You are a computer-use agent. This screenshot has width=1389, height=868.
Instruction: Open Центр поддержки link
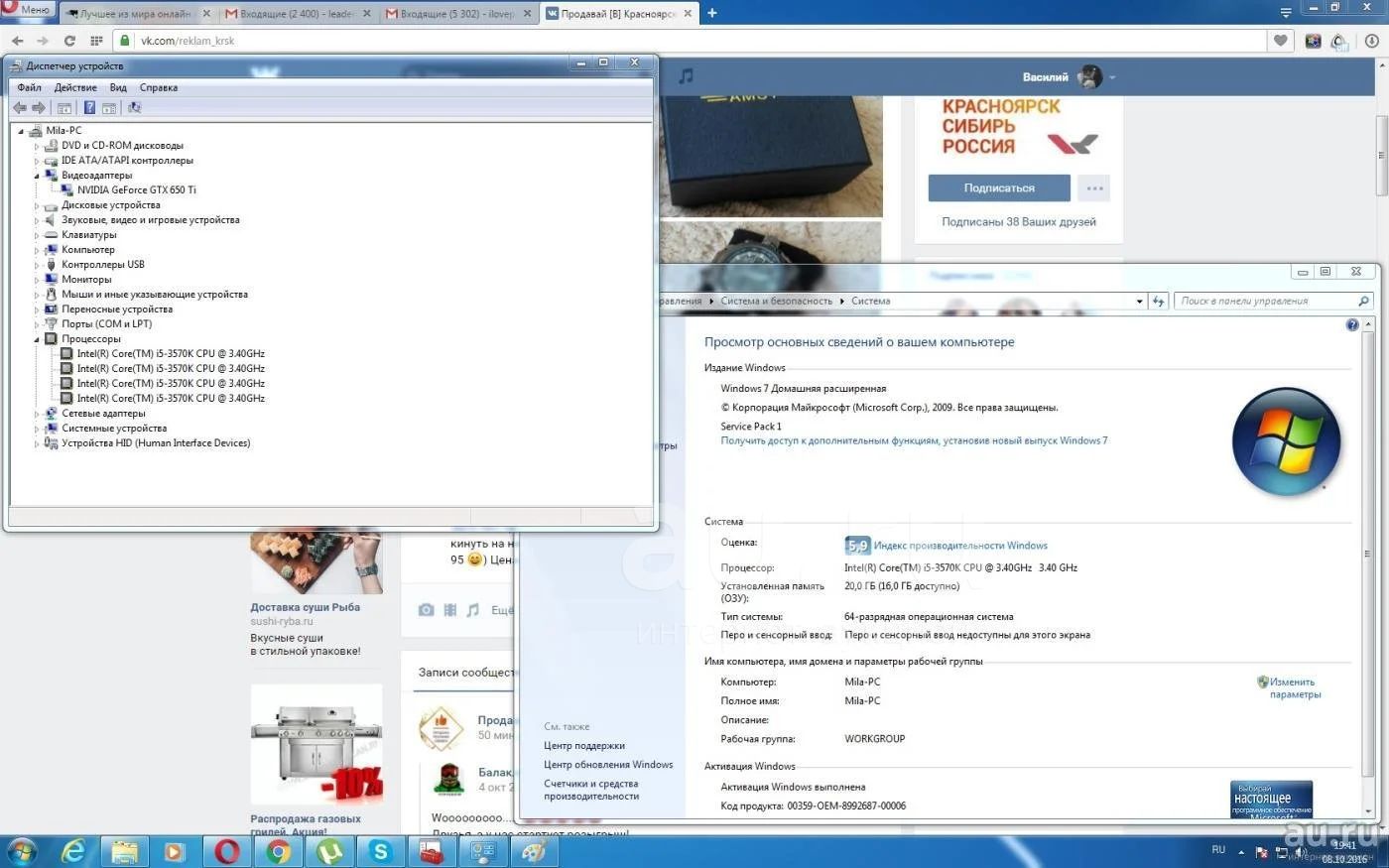(x=584, y=746)
